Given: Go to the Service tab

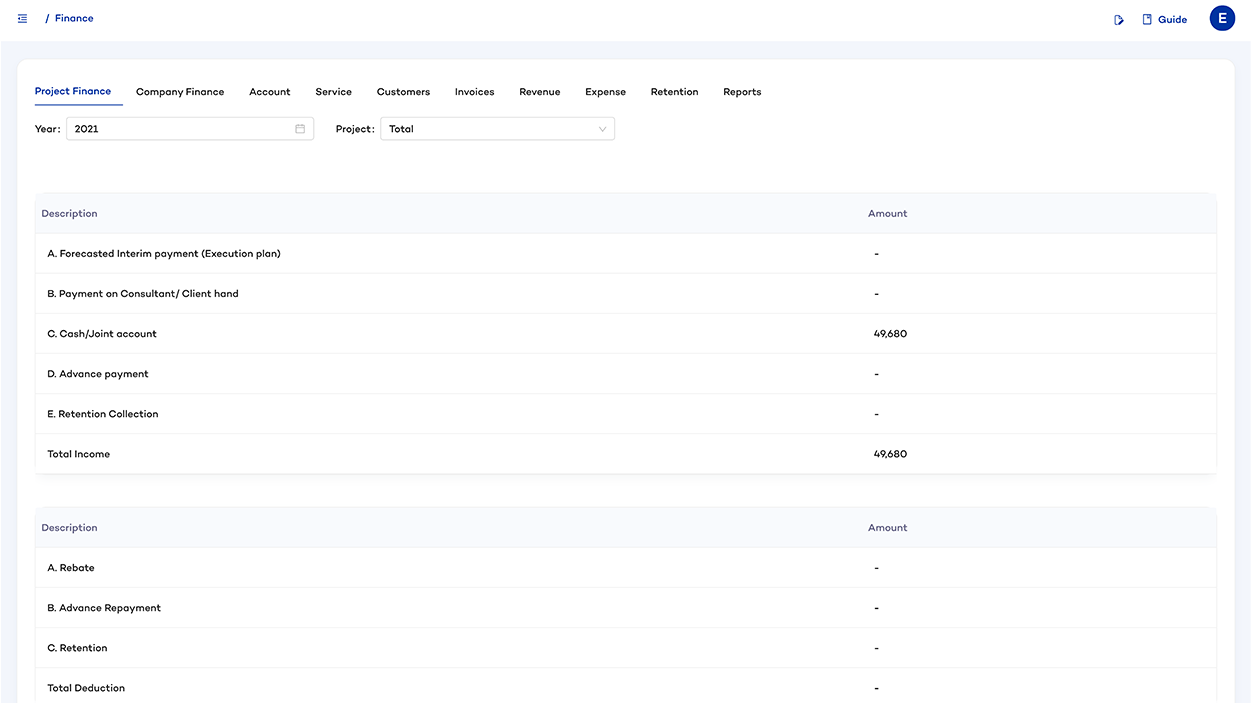Looking at the screenshot, I should coord(333,92).
